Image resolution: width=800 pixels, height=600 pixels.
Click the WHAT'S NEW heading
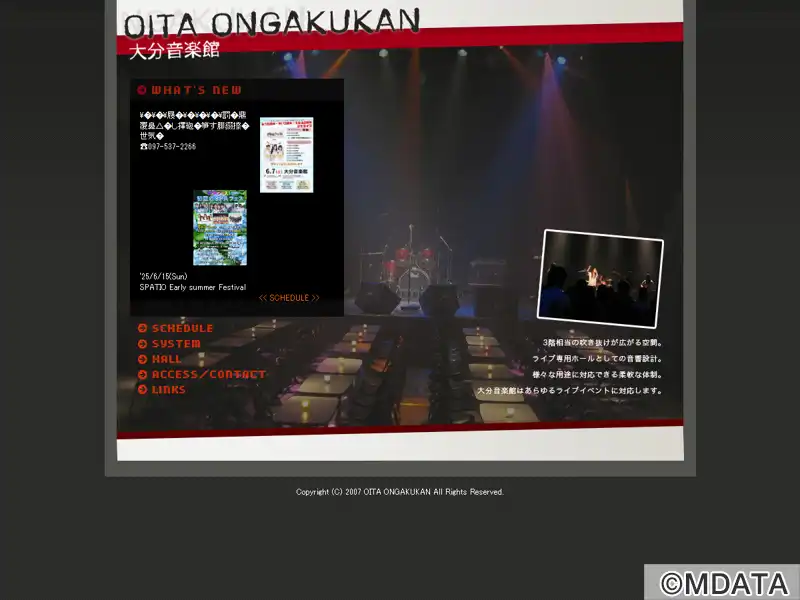pos(196,90)
